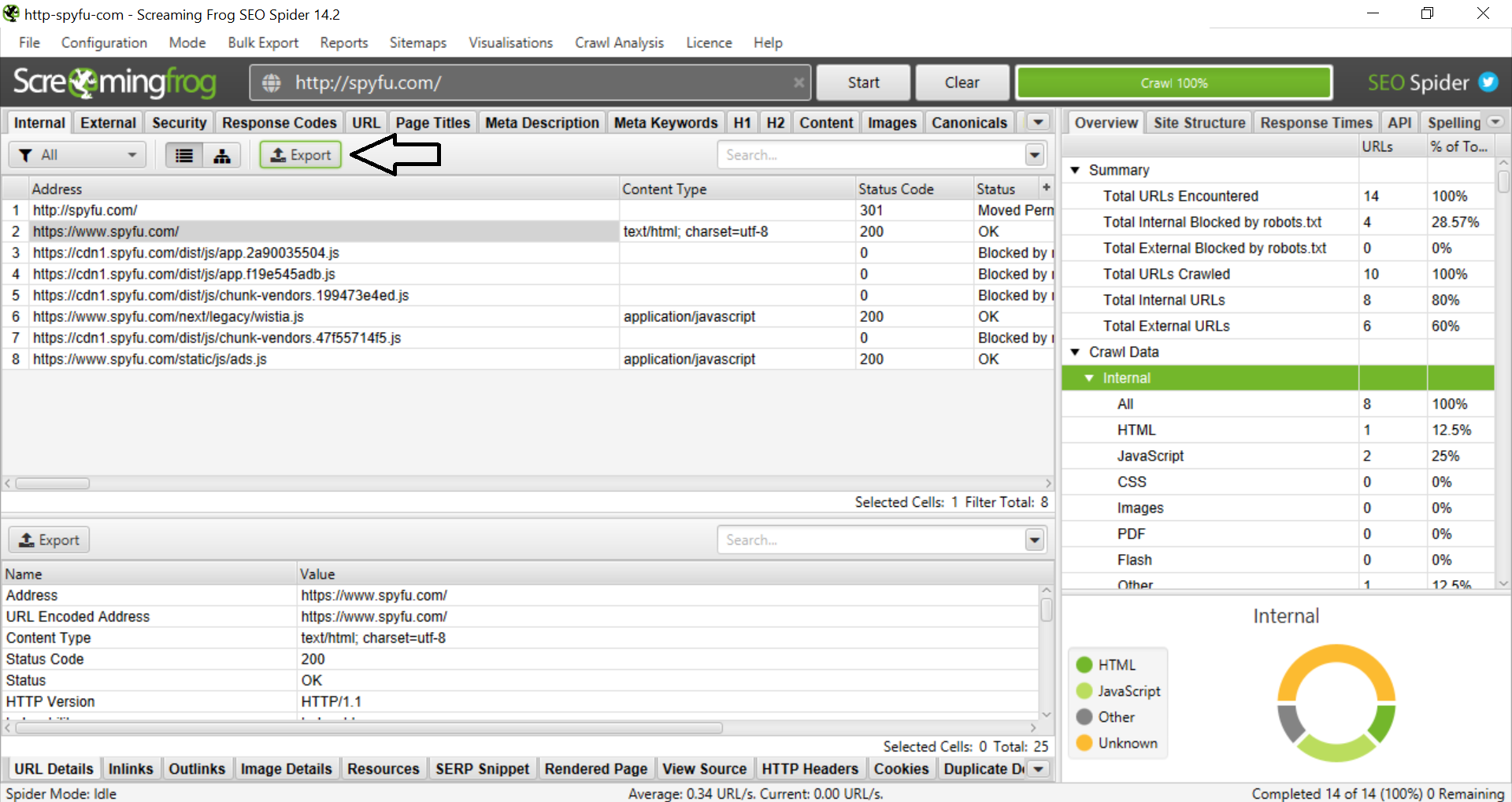Click the bottom pane Export button
This screenshot has height=802, width=1512.
(49, 540)
